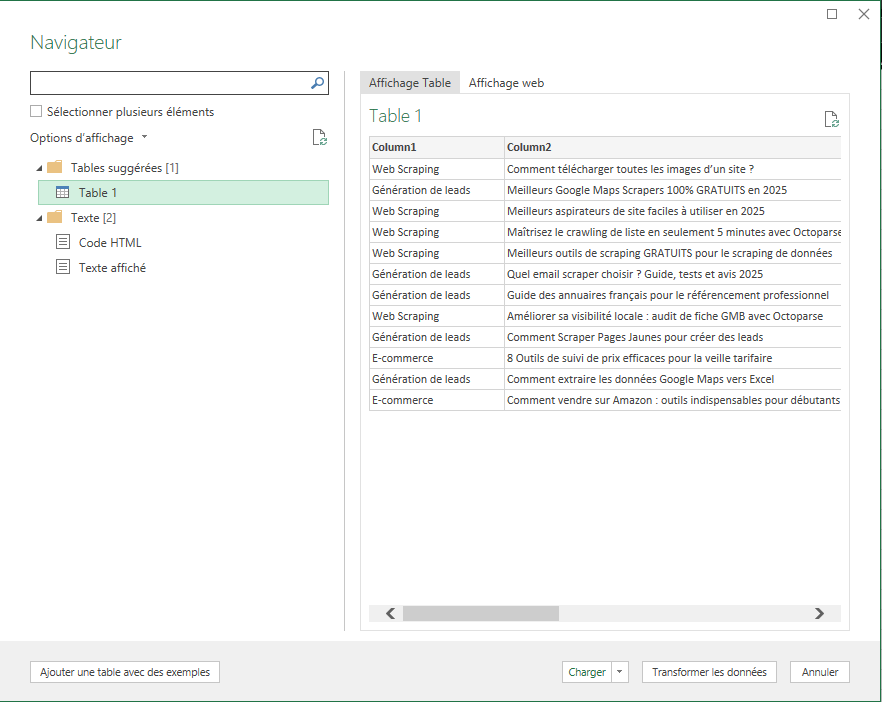This screenshot has height=702, width=882.
Task: Open the Charger split-button dropdown arrow
Action: click(620, 672)
